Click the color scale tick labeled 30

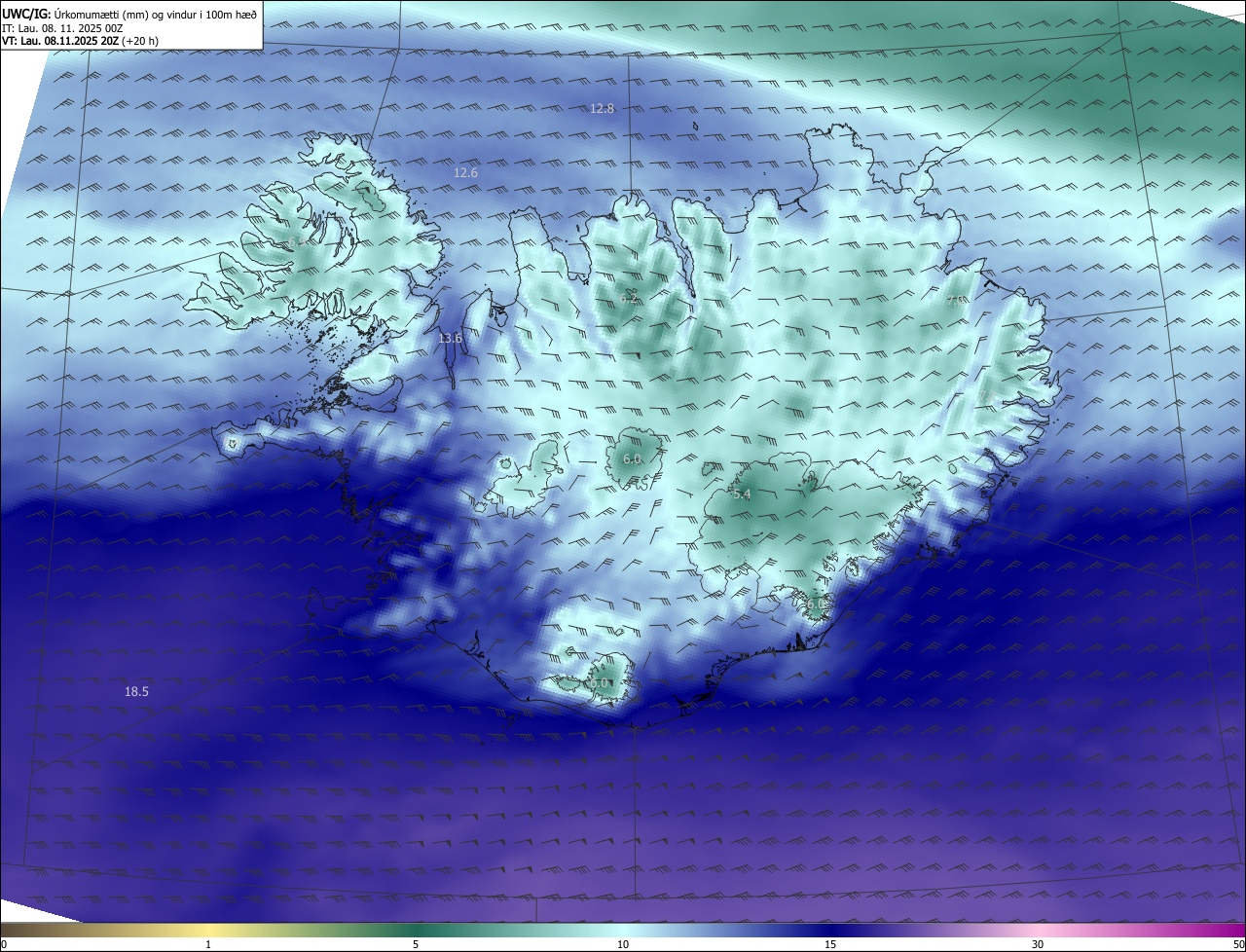click(1038, 944)
